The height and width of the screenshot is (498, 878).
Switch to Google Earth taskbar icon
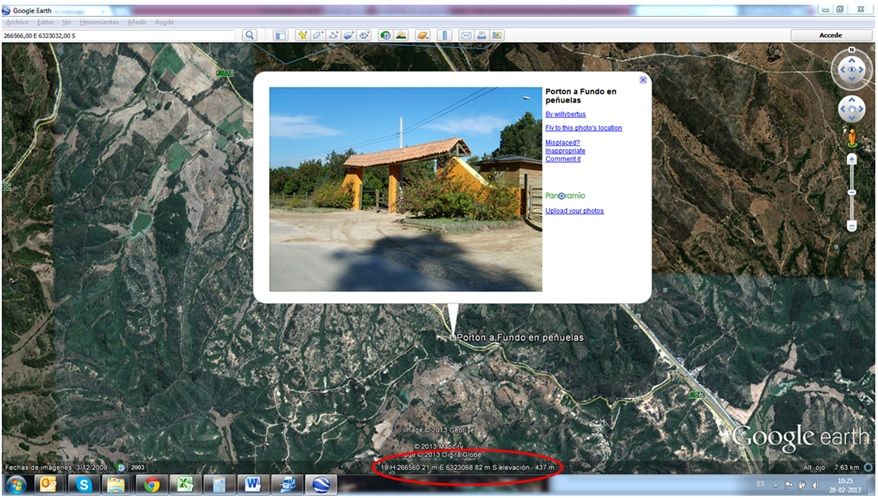(x=321, y=485)
